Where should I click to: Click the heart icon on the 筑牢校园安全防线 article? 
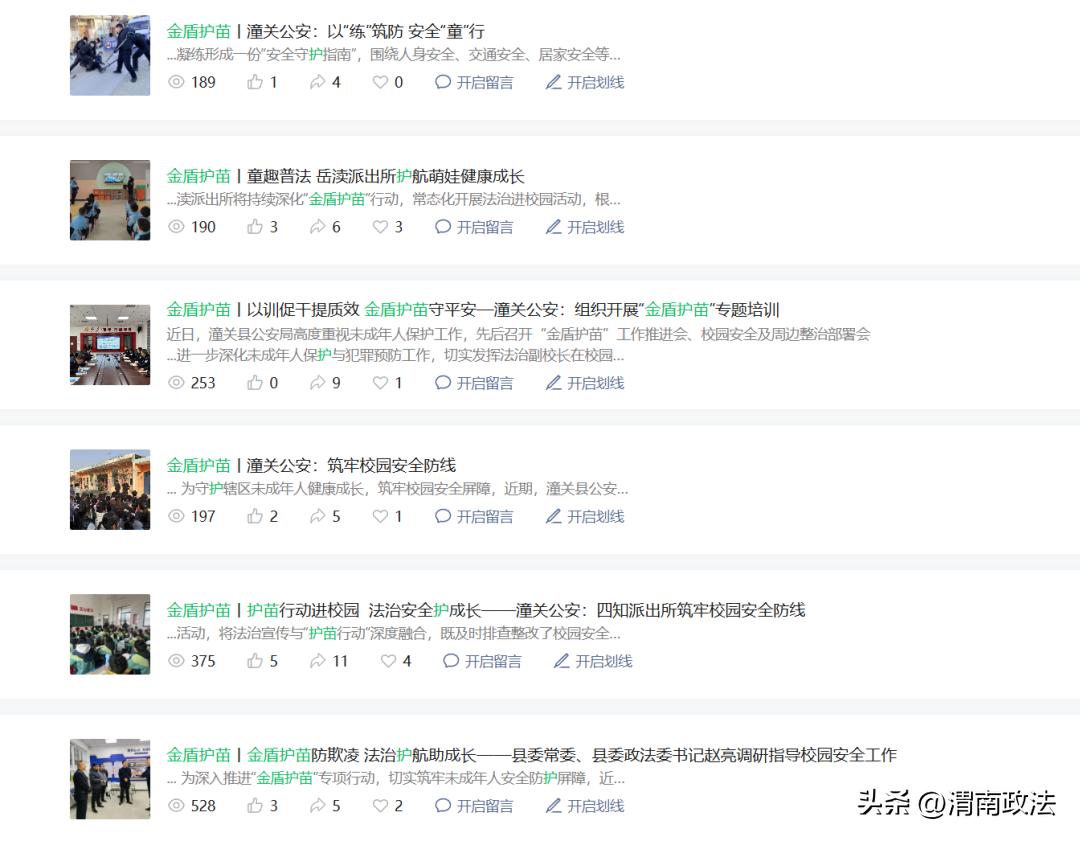[380, 516]
